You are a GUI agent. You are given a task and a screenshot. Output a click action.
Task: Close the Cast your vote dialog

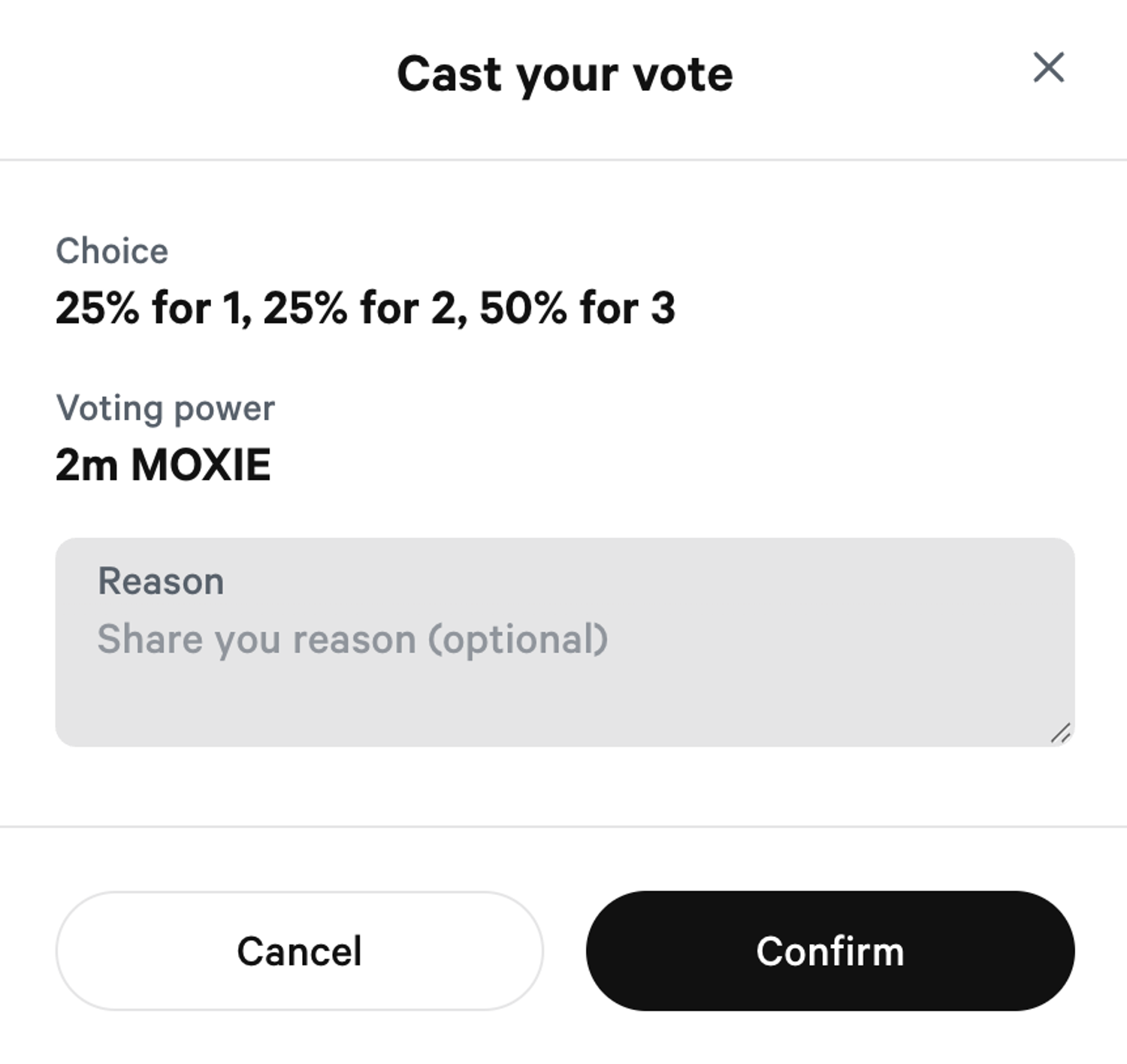pyautogui.click(x=1048, y=68)
